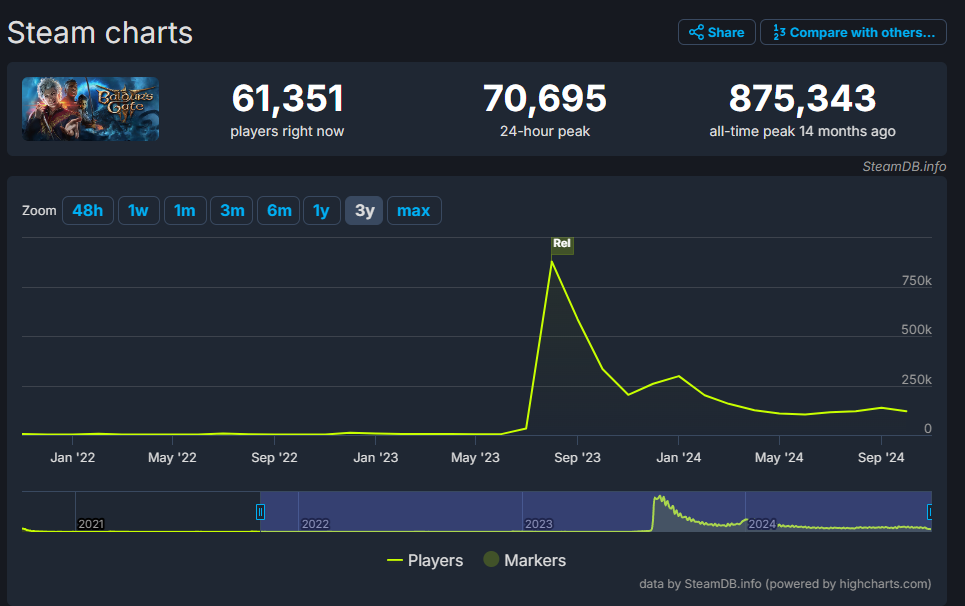
Task: Click the data by SteamDB.info highcharts credit
Action: click(x=785, y=584)
